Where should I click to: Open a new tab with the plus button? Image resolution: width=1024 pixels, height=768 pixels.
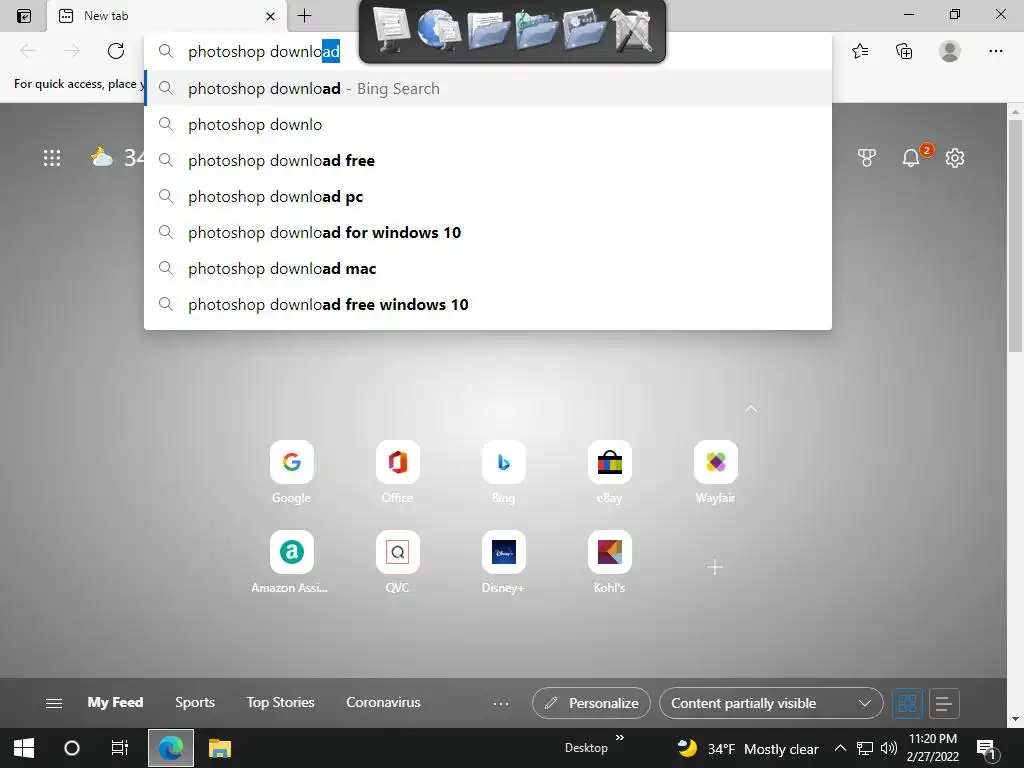[304, 16]
